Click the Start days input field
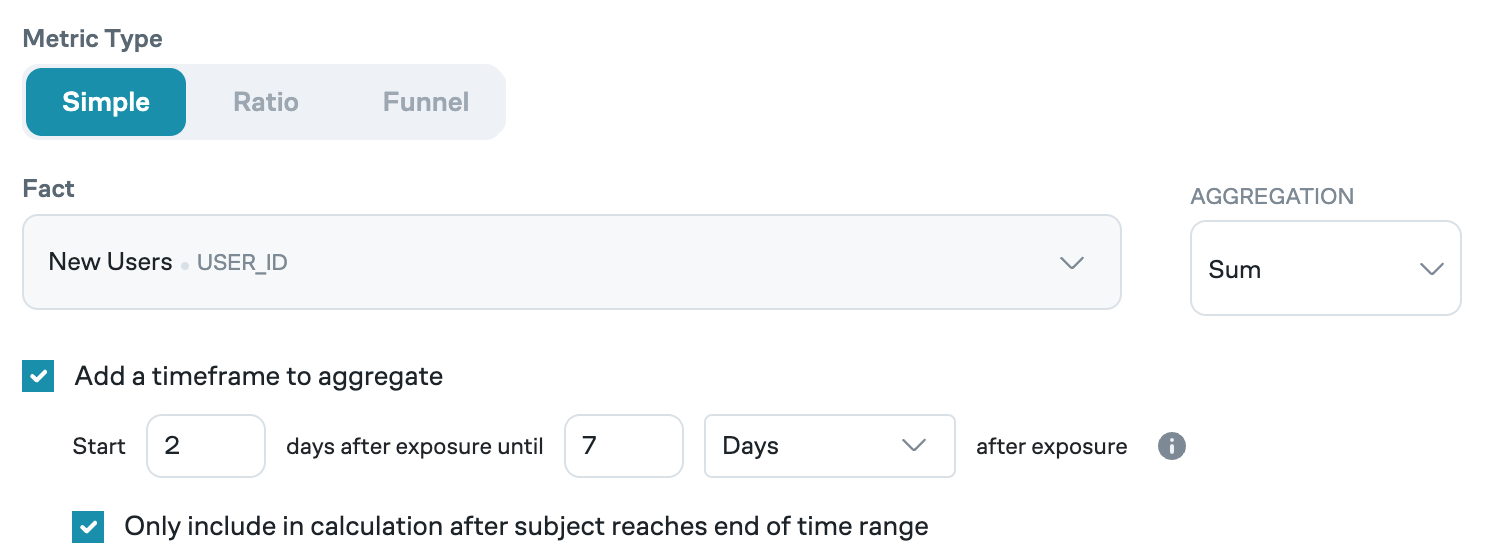Viewport: 1492px width, 560px height. click(x=206, y=446)
